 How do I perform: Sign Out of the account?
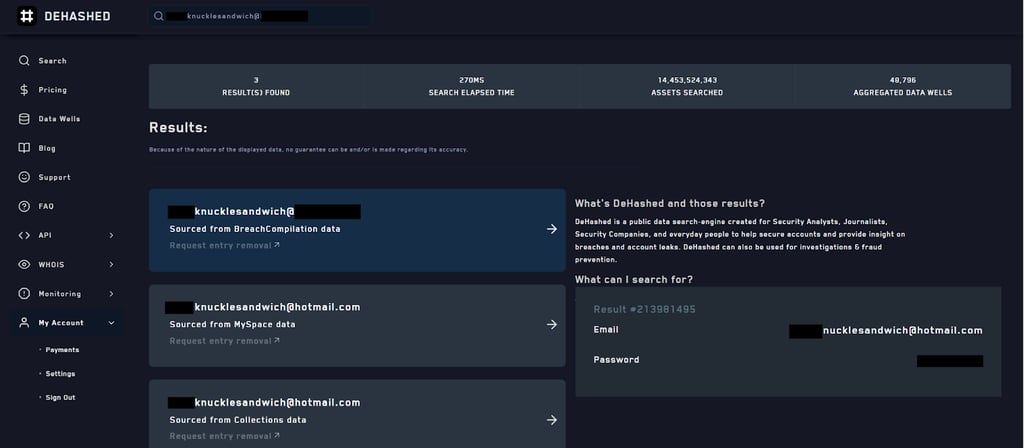[60, 398]
